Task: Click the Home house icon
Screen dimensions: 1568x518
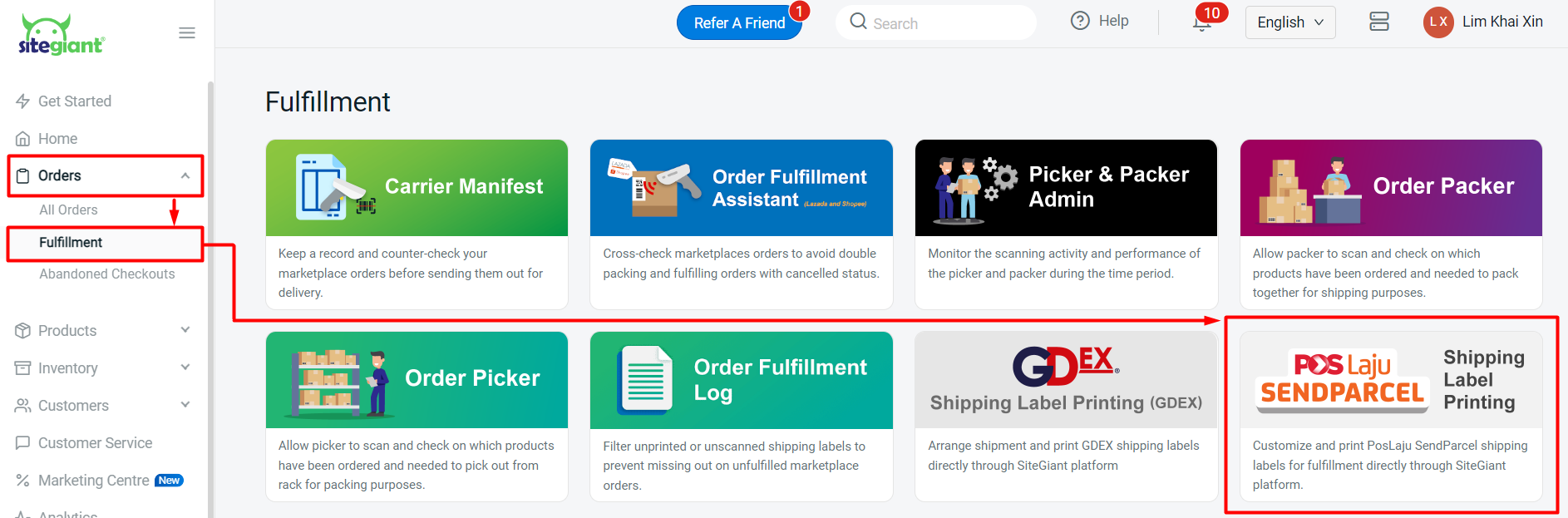Action: coord(23,139)
